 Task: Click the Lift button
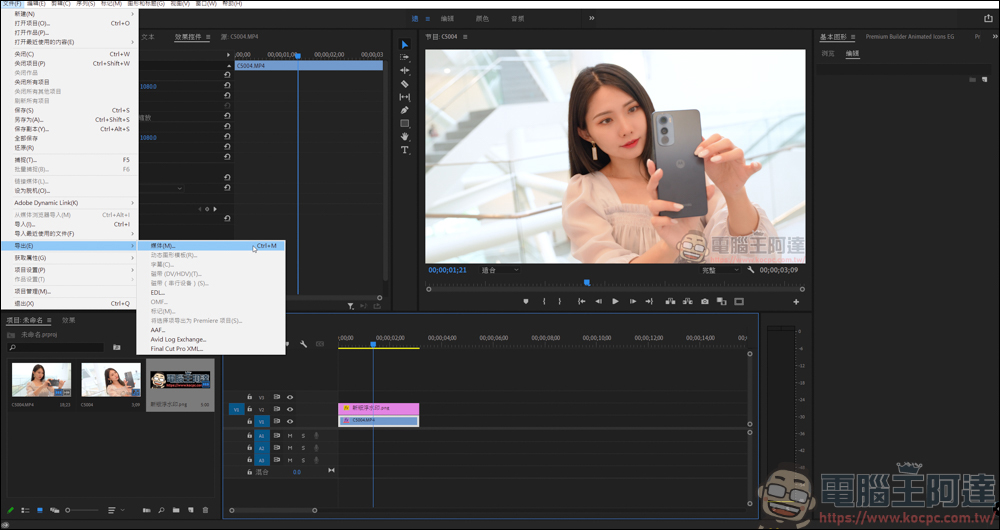coord(670,302)
